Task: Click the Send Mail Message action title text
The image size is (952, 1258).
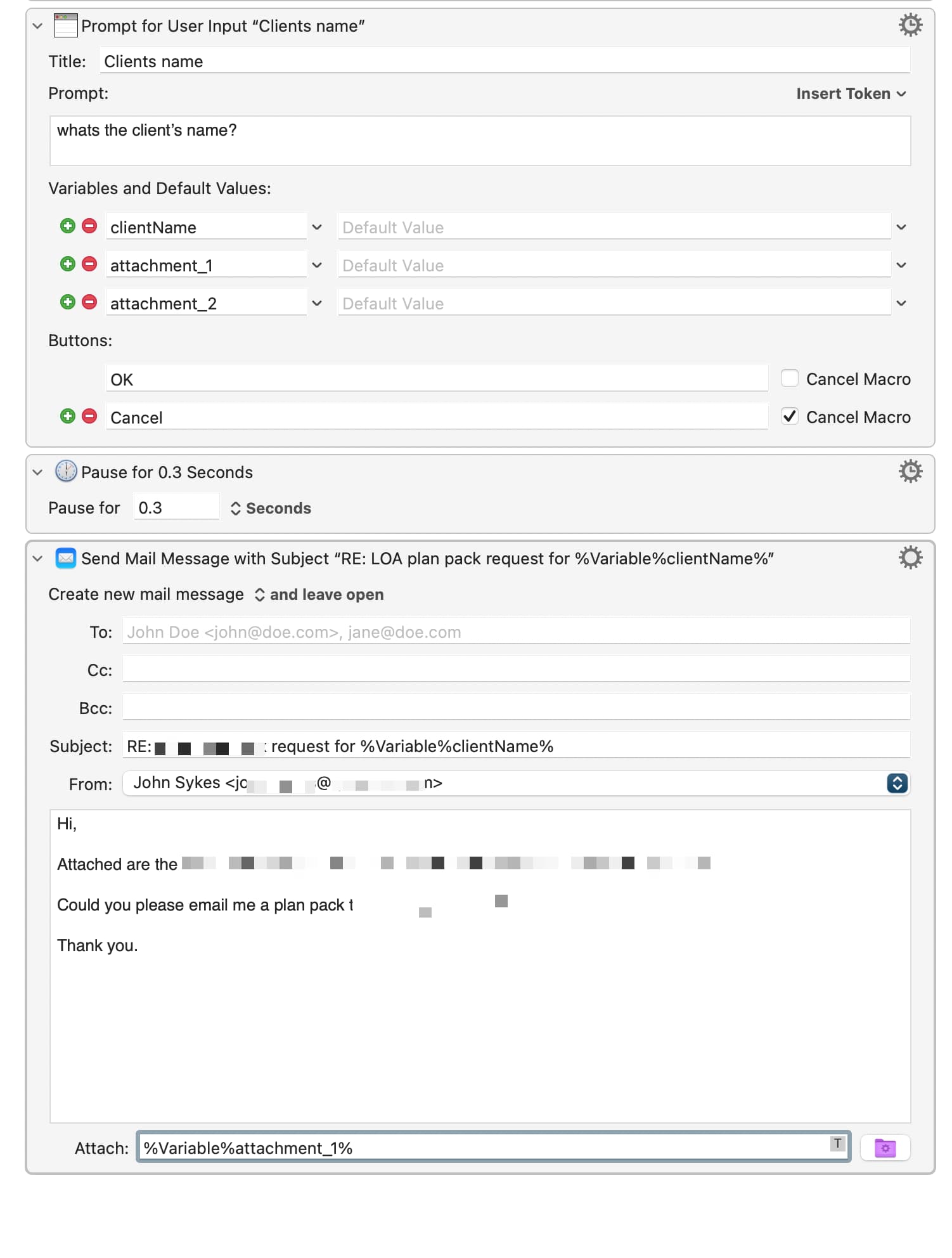Action: (427, 559)
